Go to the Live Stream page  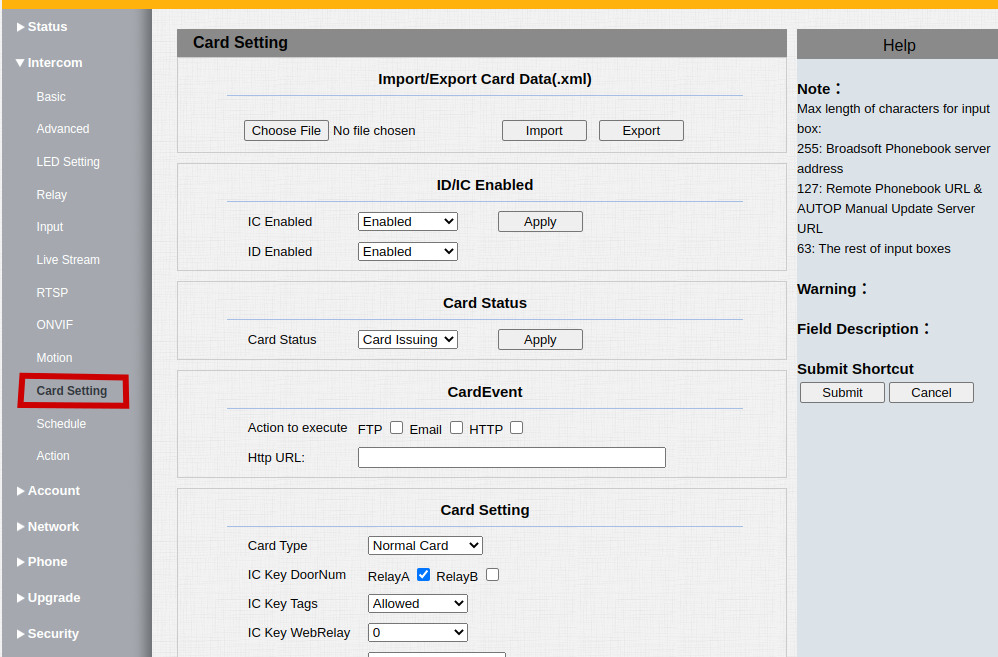pyautogui.click(x=68, y=260)
